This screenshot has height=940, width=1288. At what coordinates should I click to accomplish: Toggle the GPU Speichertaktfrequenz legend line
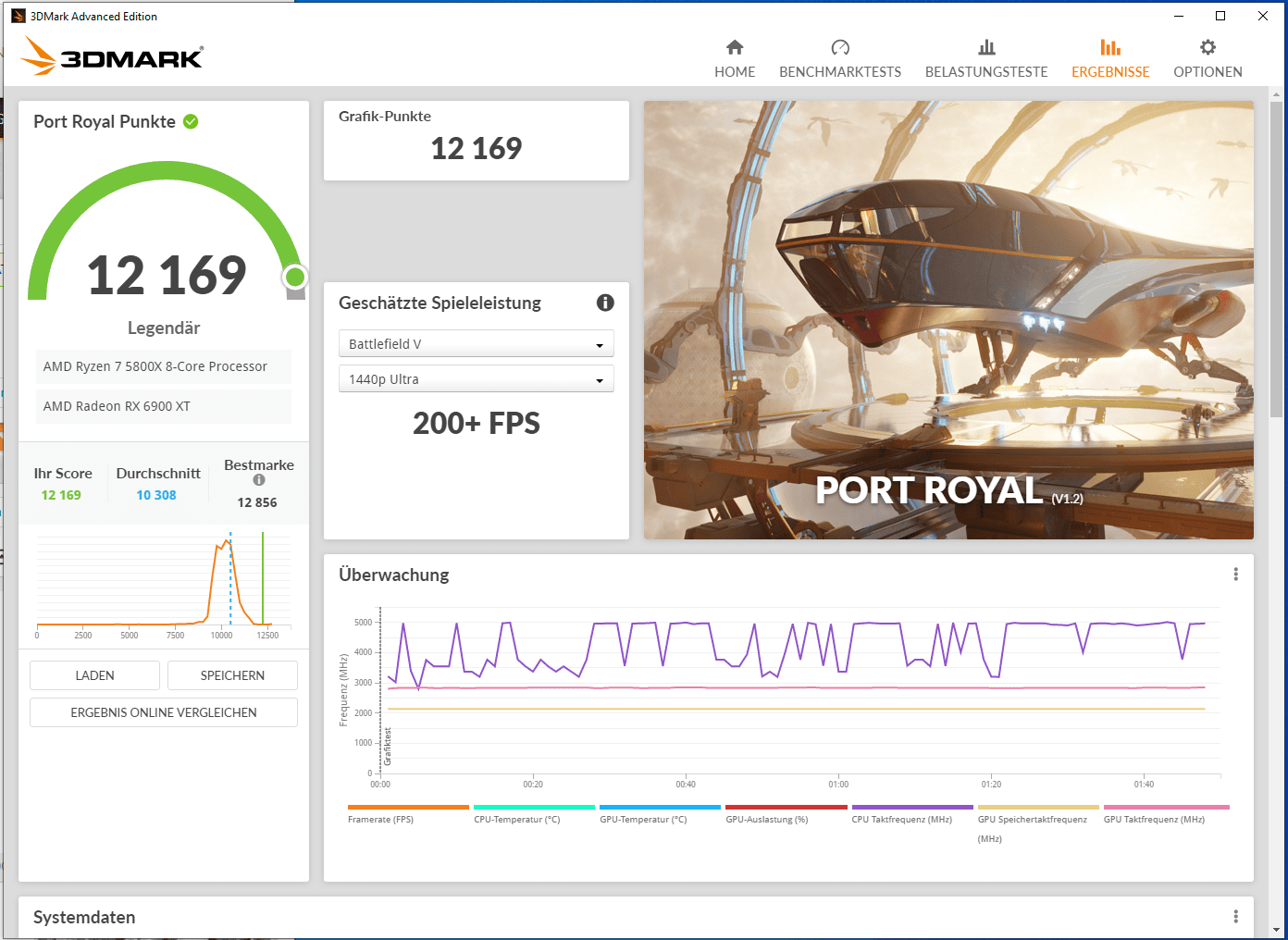tap(1038, 823)
